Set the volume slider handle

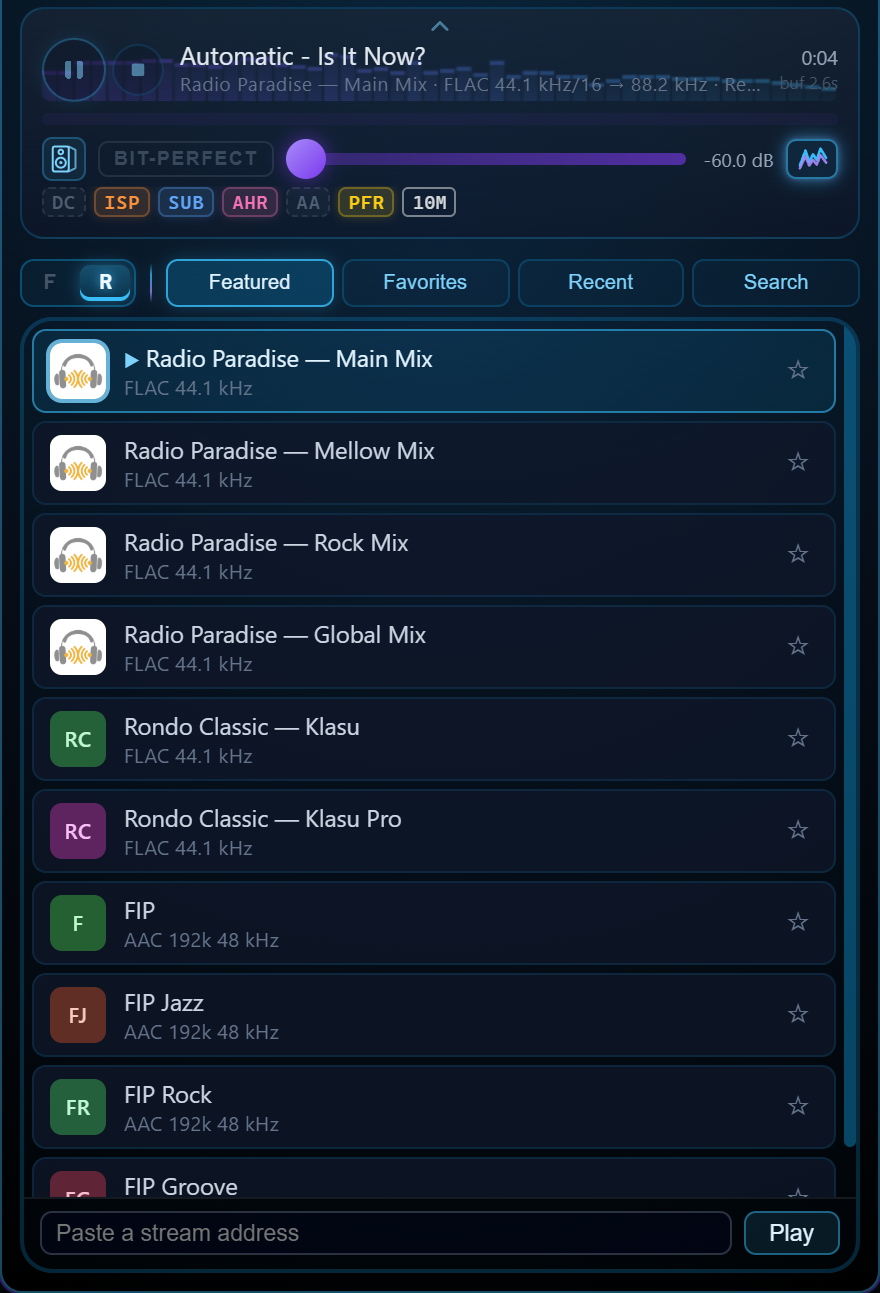[x=306, y=159]
